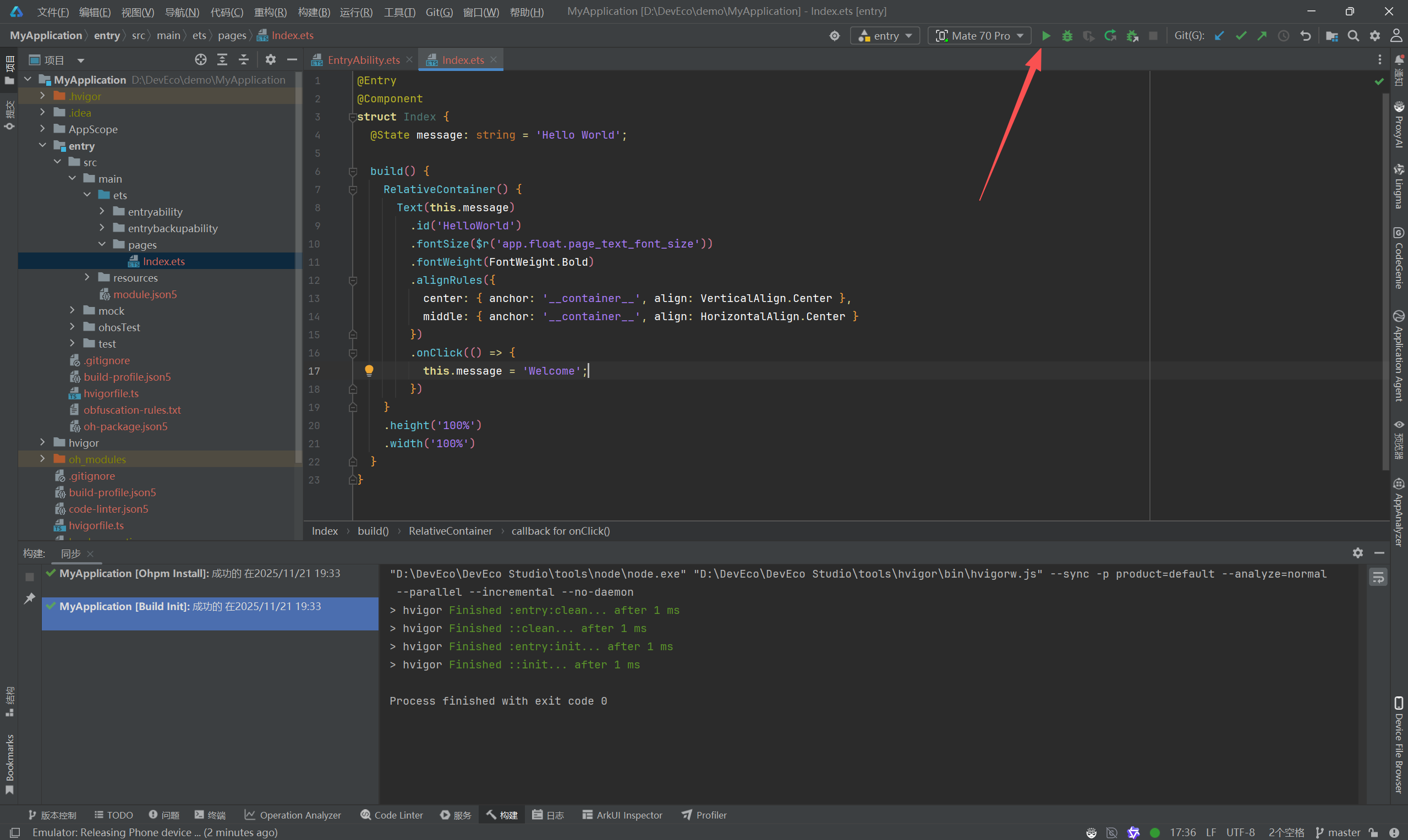This screenshot has width=1408, height=840.
Task: Start debugging with the bug icon
Action: coord(1067,36)
